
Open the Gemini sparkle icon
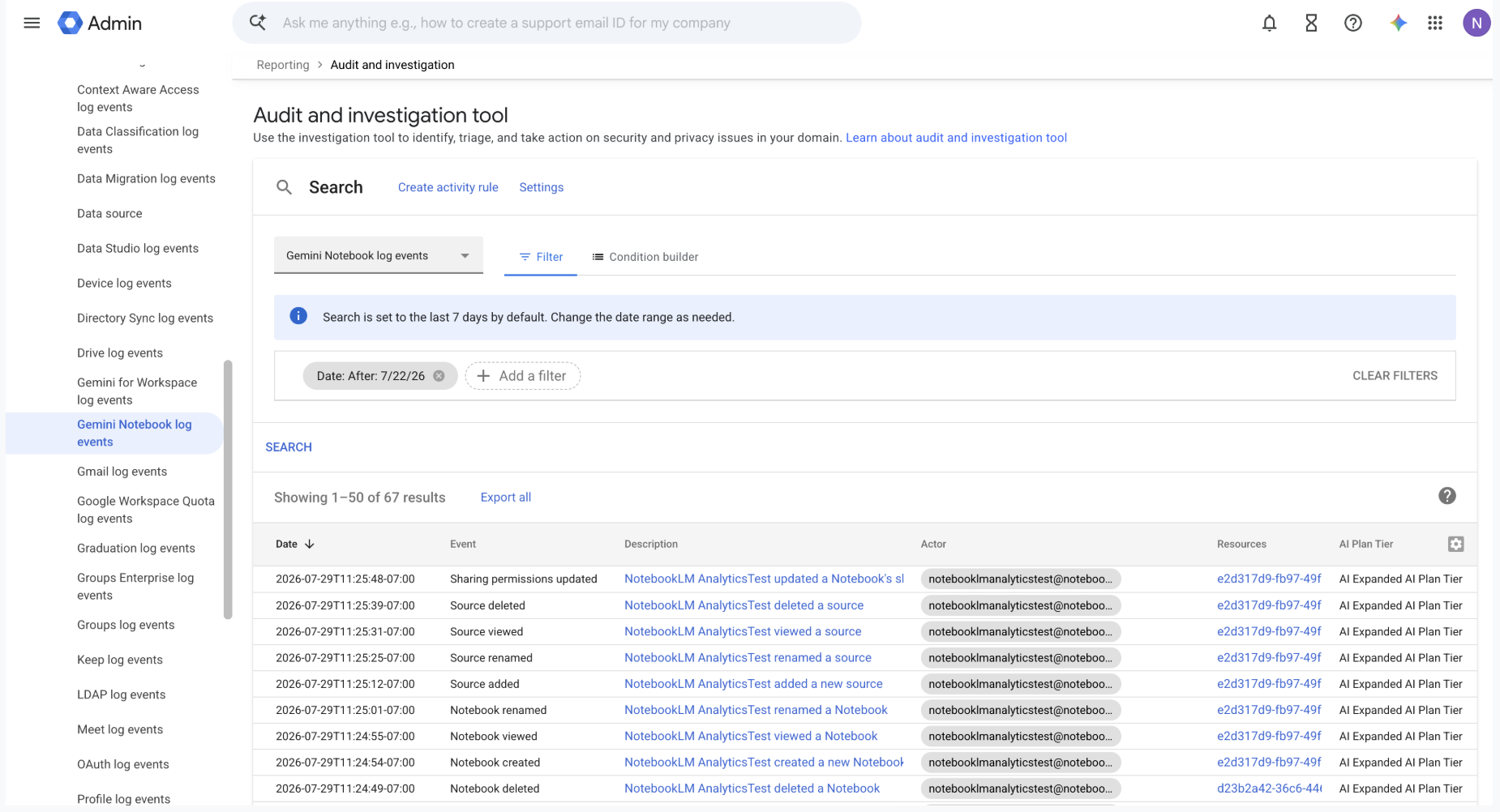tap(1398, 23)
